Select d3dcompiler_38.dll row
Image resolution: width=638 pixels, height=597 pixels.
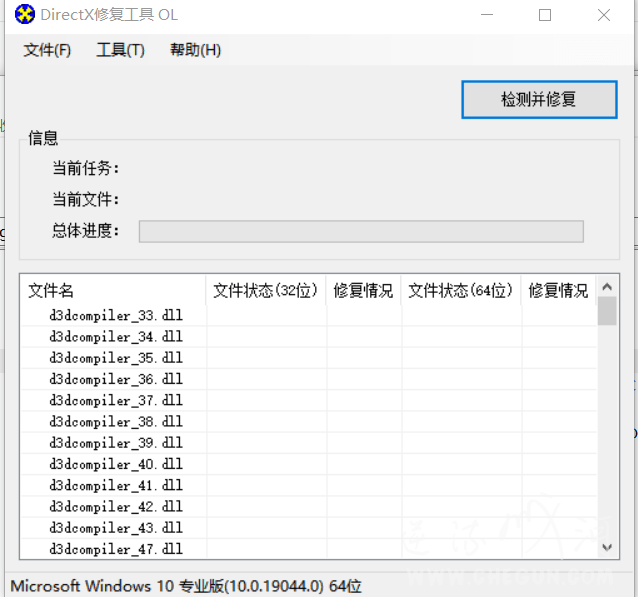tap(309, 421)
